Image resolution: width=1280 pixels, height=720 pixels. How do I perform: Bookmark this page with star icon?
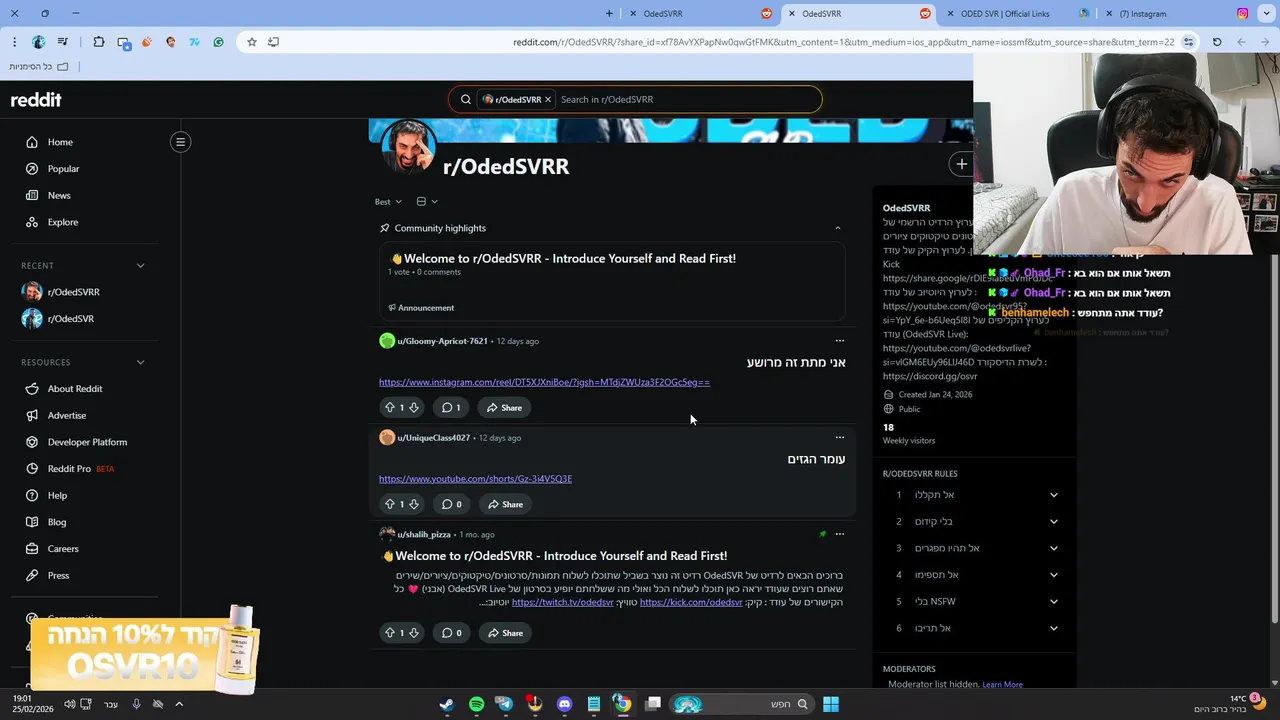(x=252, y=42)
